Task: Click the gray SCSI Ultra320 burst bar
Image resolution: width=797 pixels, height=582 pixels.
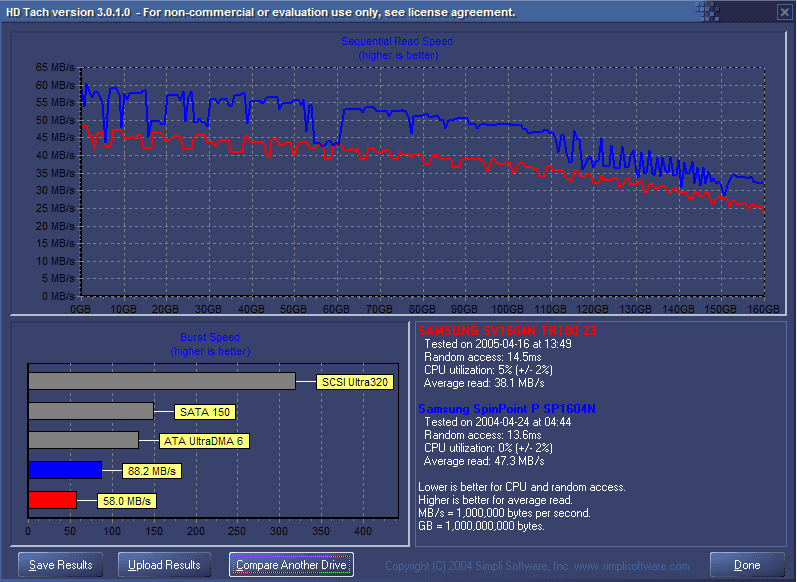Action: 162,381
